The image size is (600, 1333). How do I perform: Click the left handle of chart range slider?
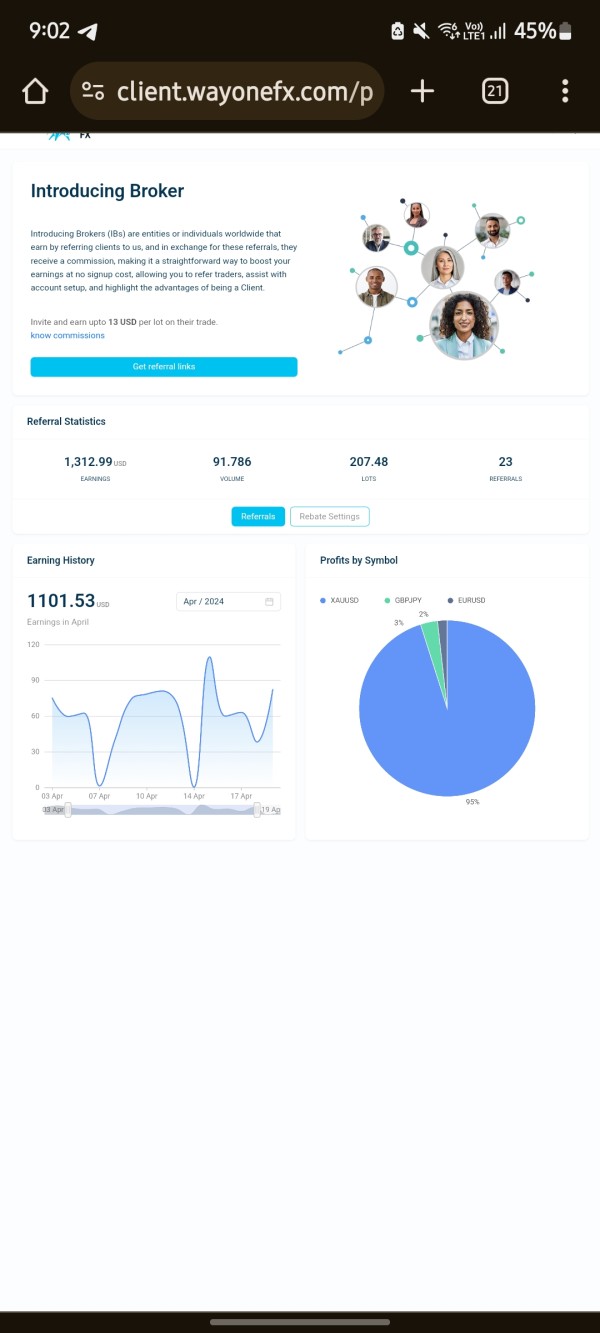click(68, 809)
